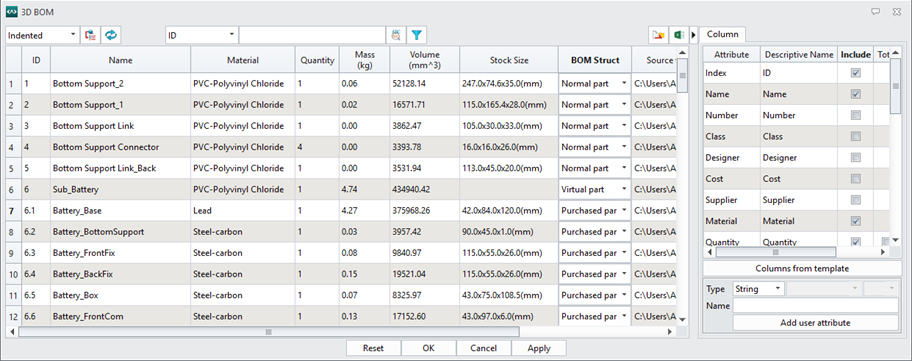Click the BOM table scroll down arrow
Screen dimensions: 912x361
click(683, 319)
